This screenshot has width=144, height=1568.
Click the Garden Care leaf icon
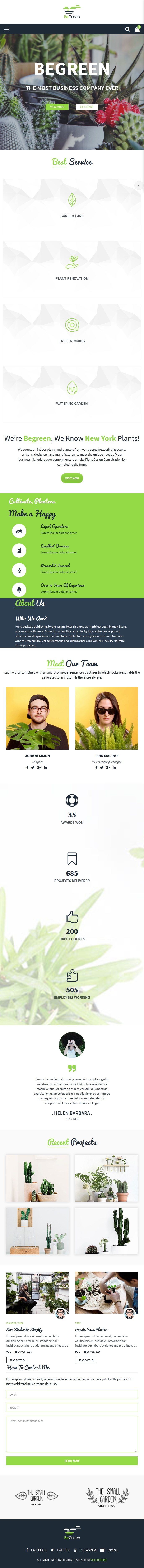click(72, 199)
